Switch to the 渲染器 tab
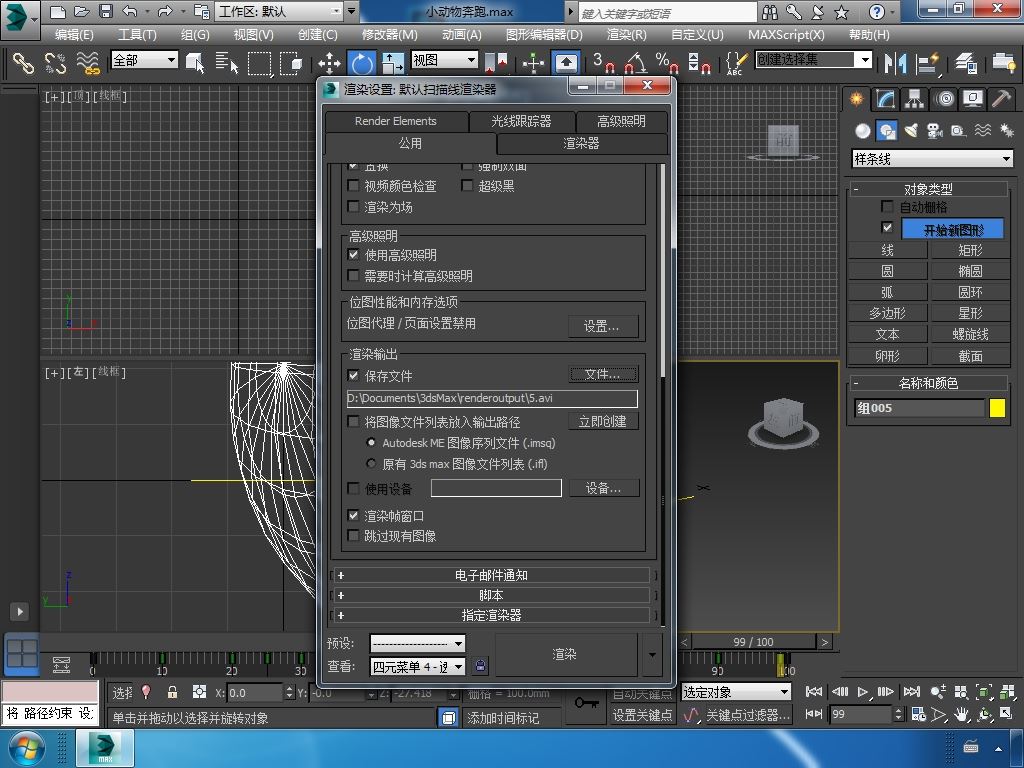This screenshot has height=768, width=1024. point(581,143)
